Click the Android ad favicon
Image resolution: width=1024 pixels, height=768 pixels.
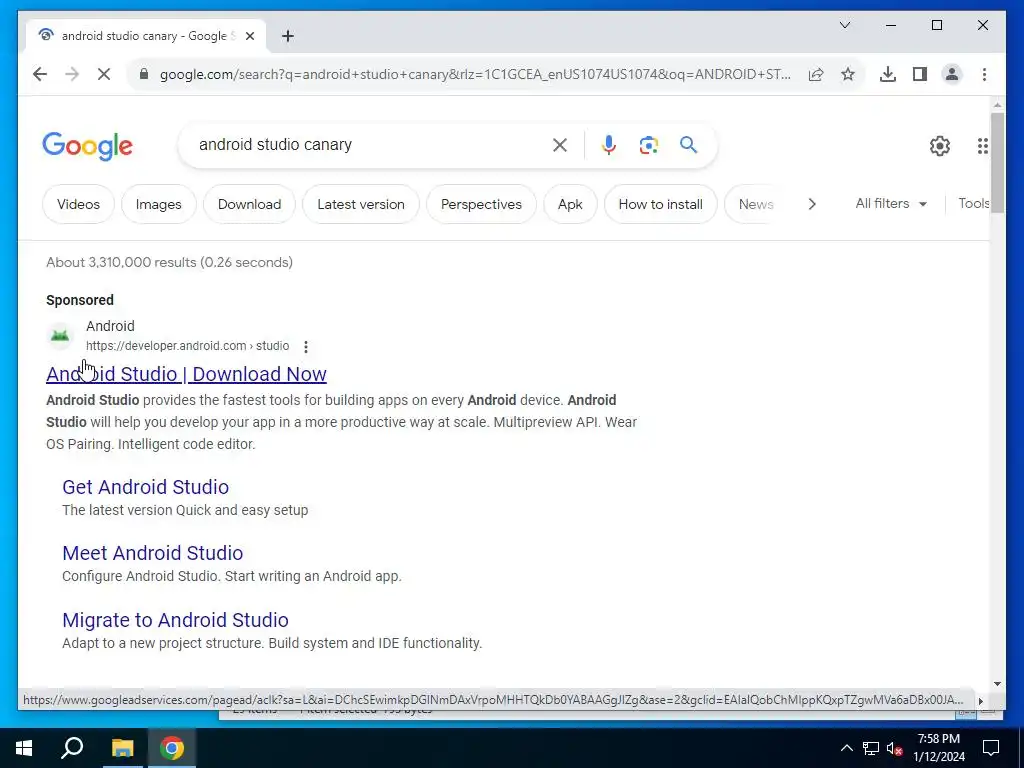[60, 336]
